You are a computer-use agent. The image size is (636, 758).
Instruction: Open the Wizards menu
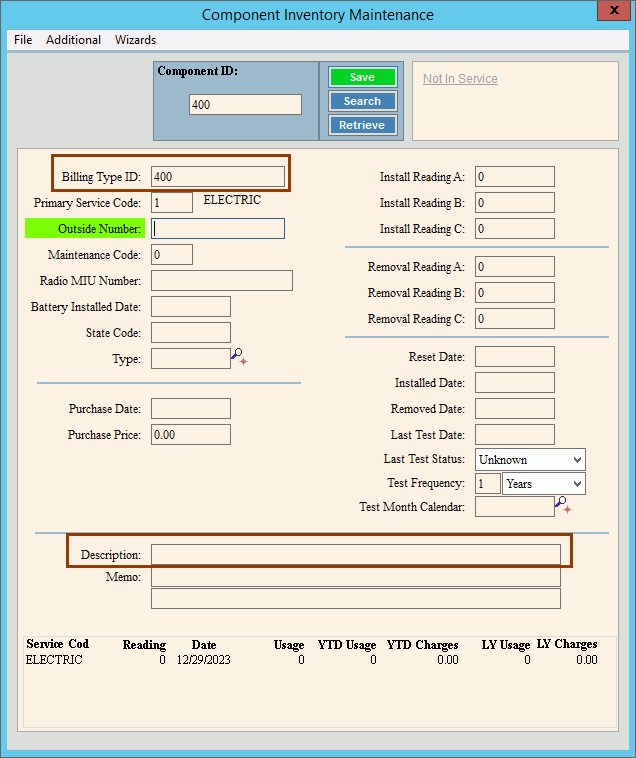point(135,40)
